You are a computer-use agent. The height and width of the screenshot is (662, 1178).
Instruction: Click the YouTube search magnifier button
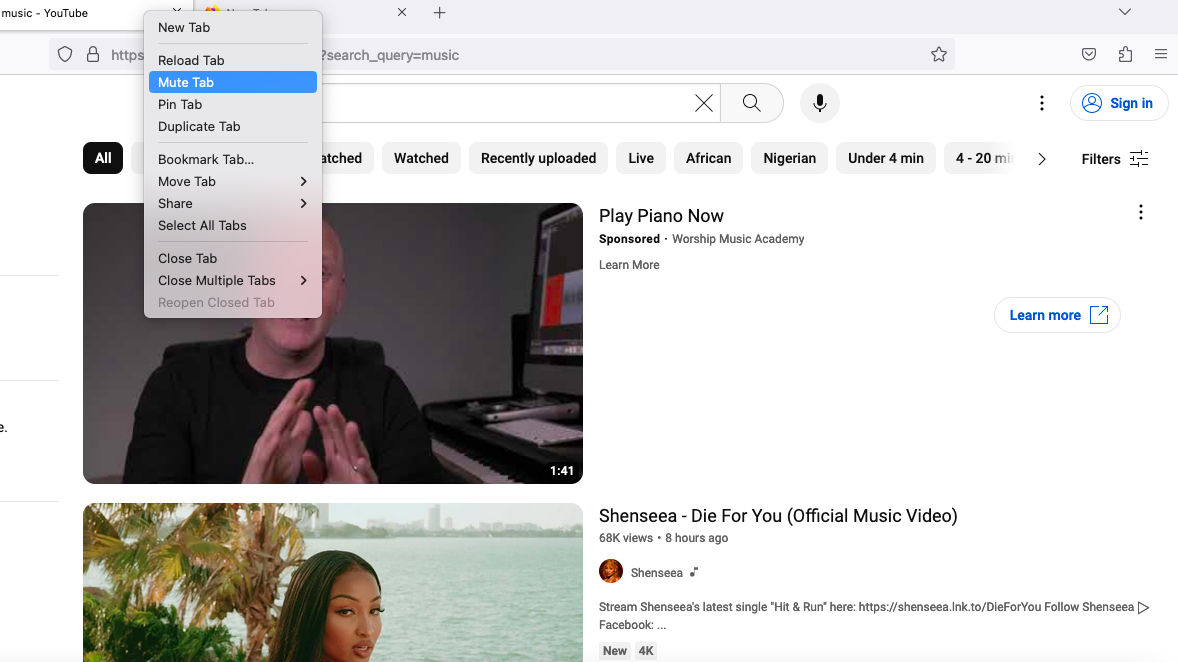[x=751, y=103]
